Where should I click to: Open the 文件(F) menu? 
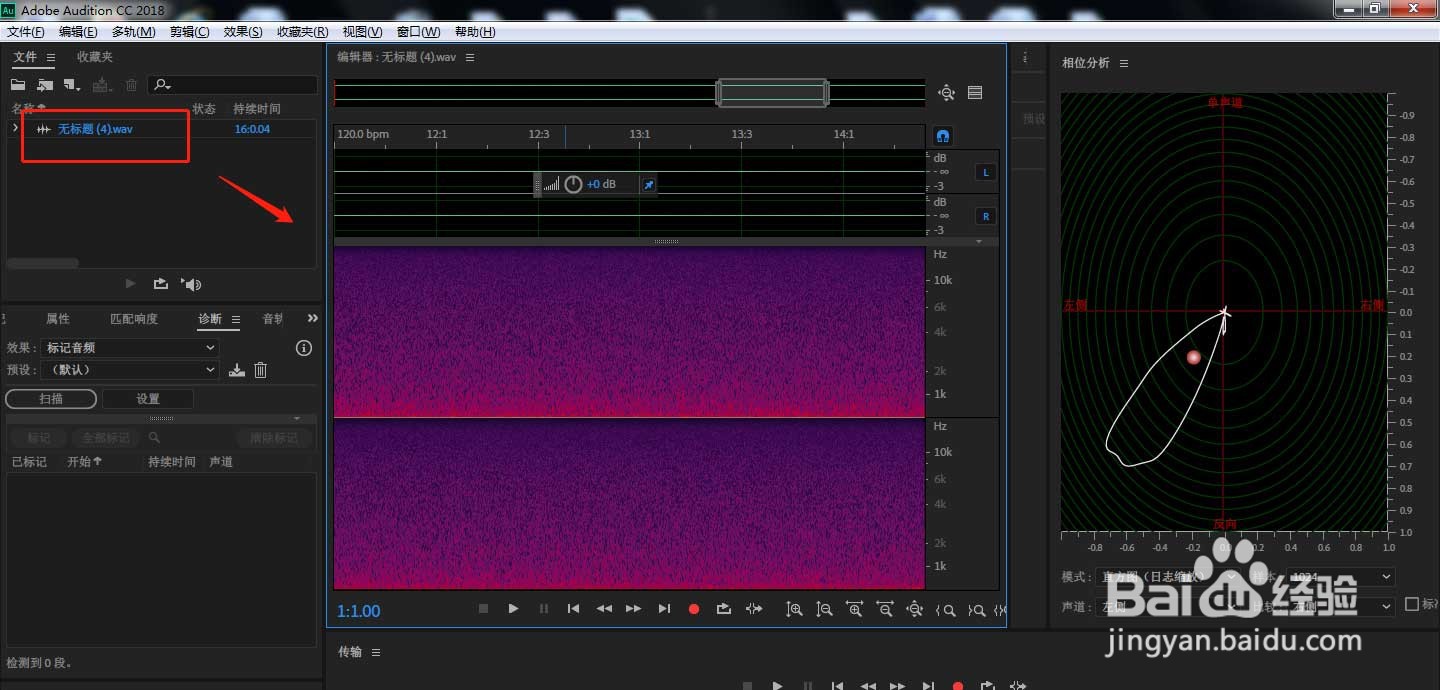(x=26, y=32)
